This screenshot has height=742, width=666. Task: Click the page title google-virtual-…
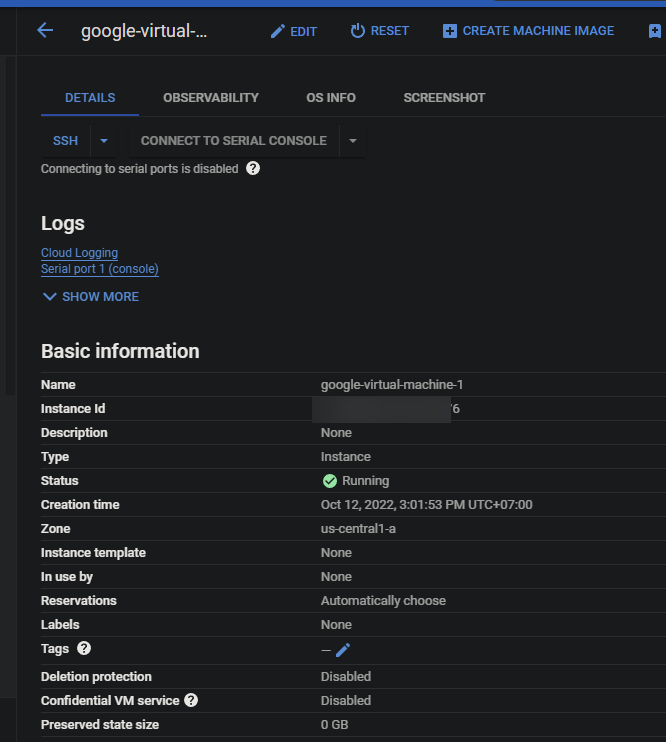coord(144,31)
